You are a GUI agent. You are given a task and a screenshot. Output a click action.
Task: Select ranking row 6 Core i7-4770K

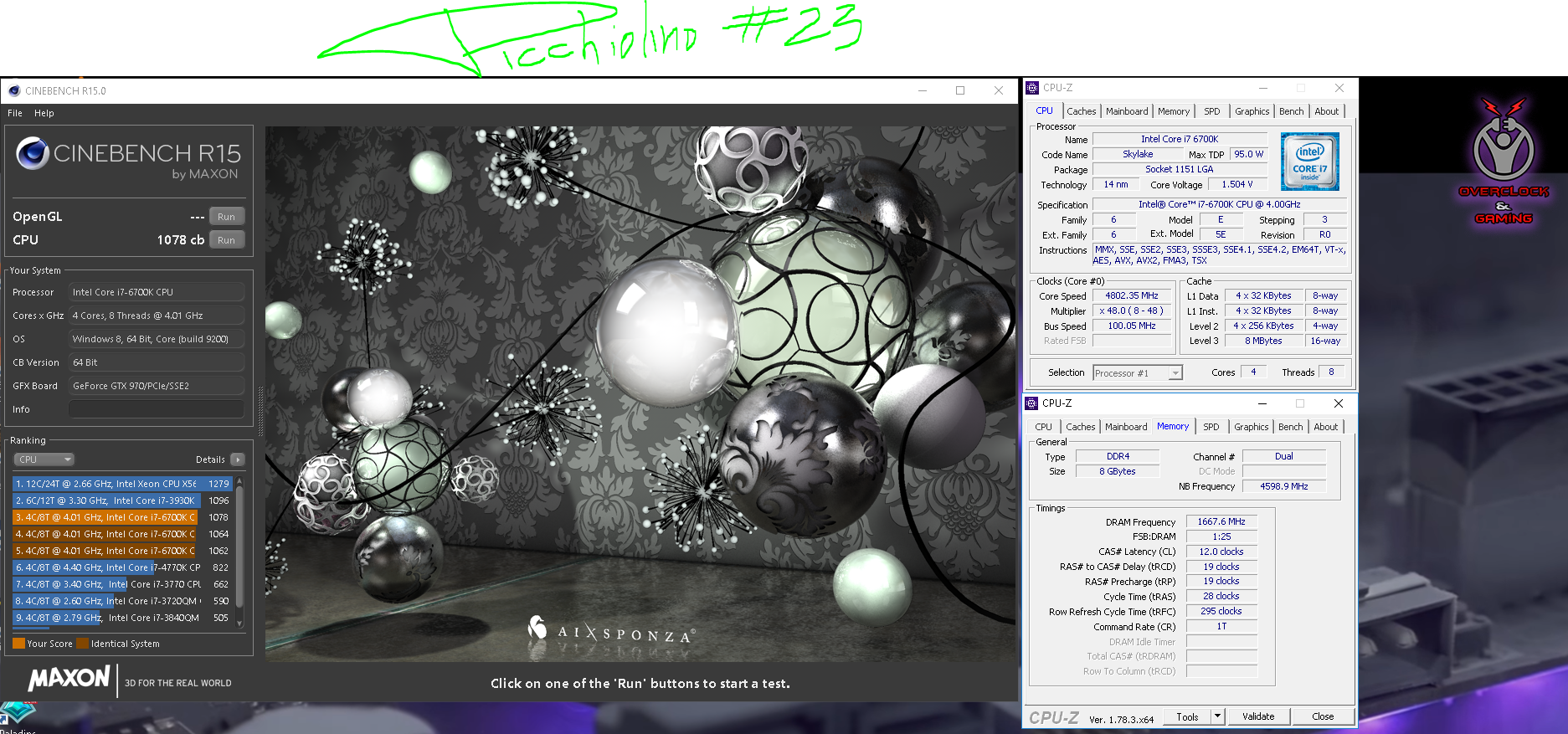[122, 567]
